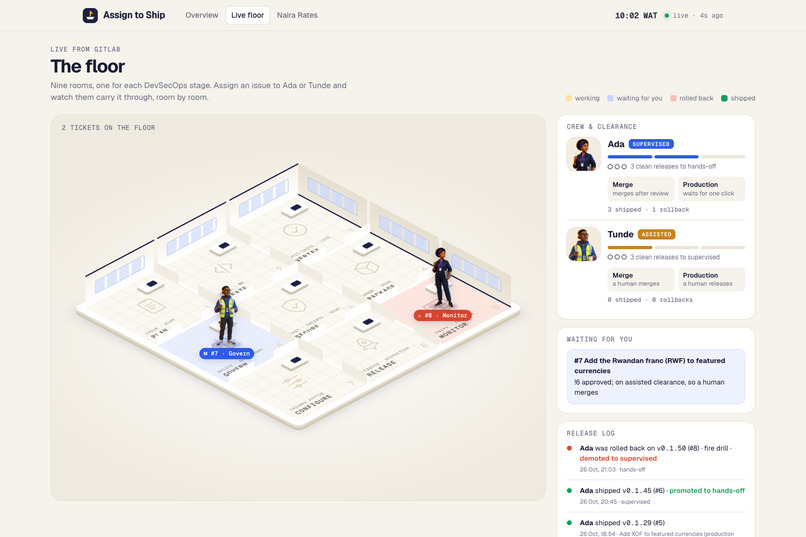The width and height of the screenshot is (806, 537).
Task: Click the promoted to hands-off text
Action: (707, 491)
